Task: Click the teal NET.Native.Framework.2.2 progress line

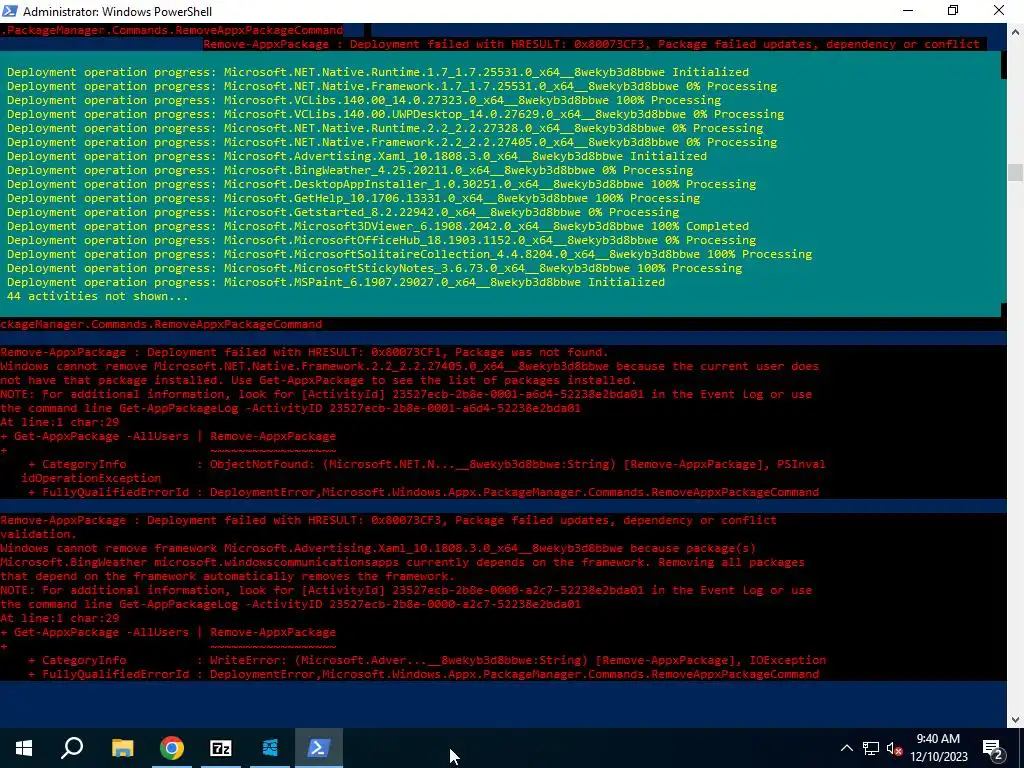Action: click(392, 142)
